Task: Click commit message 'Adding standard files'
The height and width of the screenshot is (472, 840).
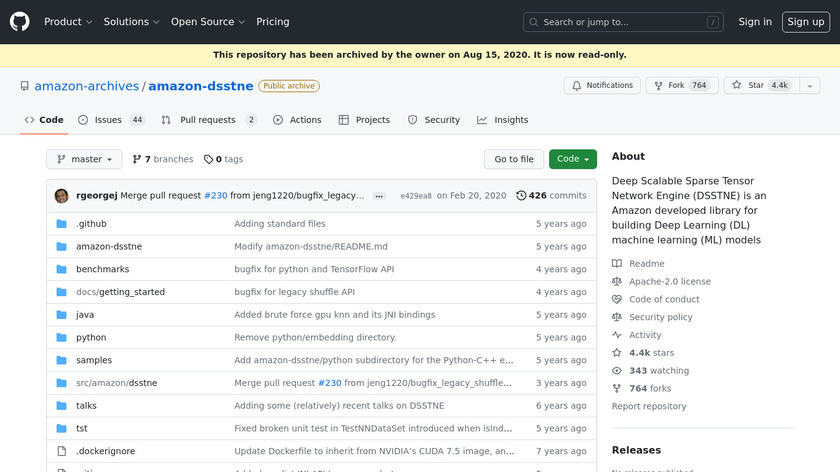Action: (280, 223)
